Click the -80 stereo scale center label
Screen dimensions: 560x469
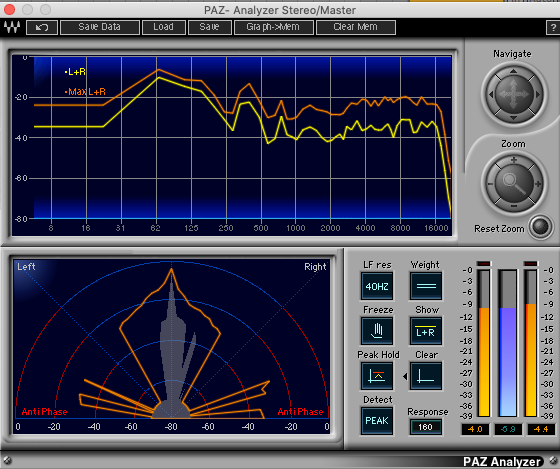[x=171, y=426]
